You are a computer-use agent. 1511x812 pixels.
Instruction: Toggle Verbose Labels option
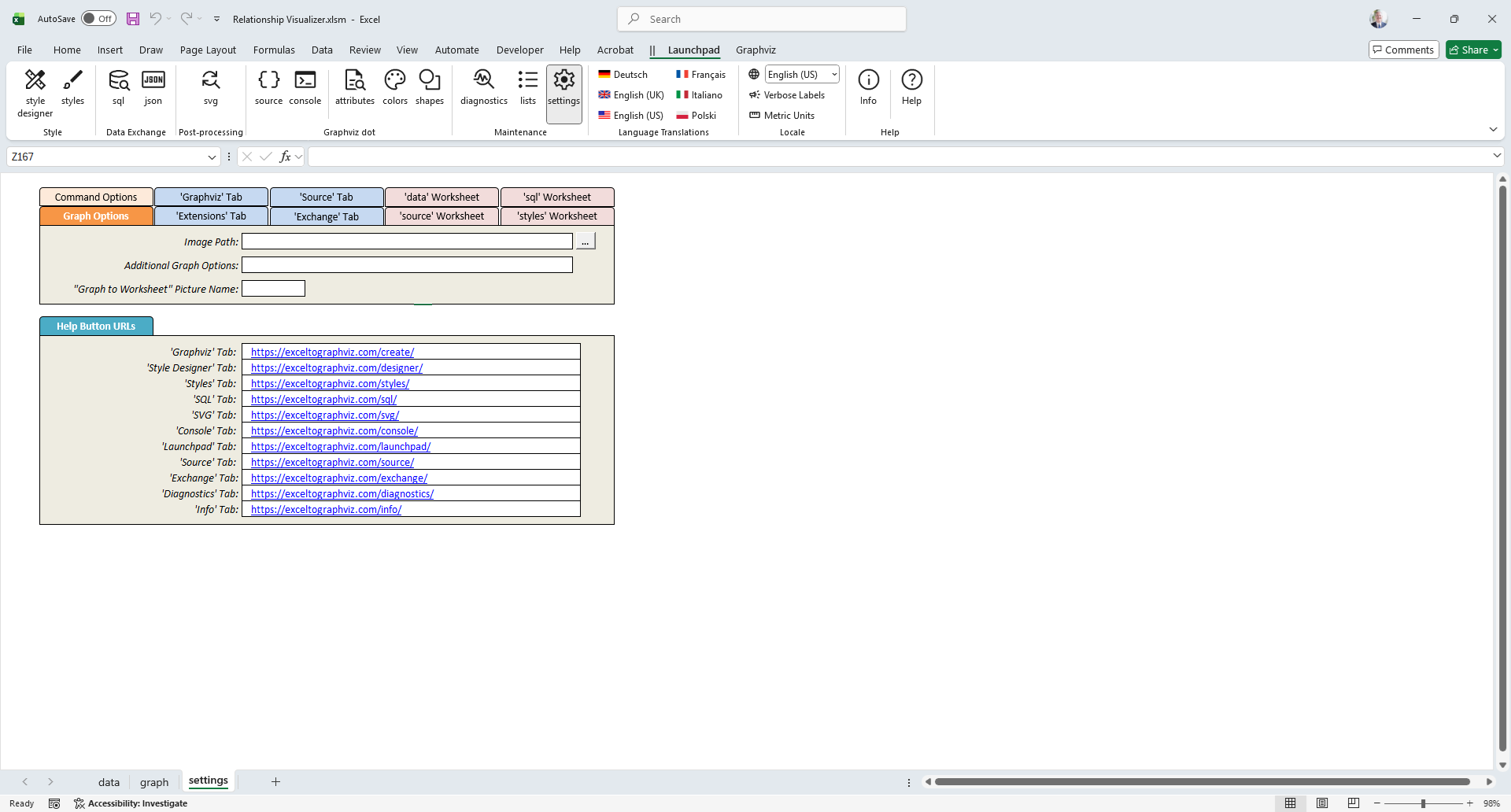(x=787, y=95)
